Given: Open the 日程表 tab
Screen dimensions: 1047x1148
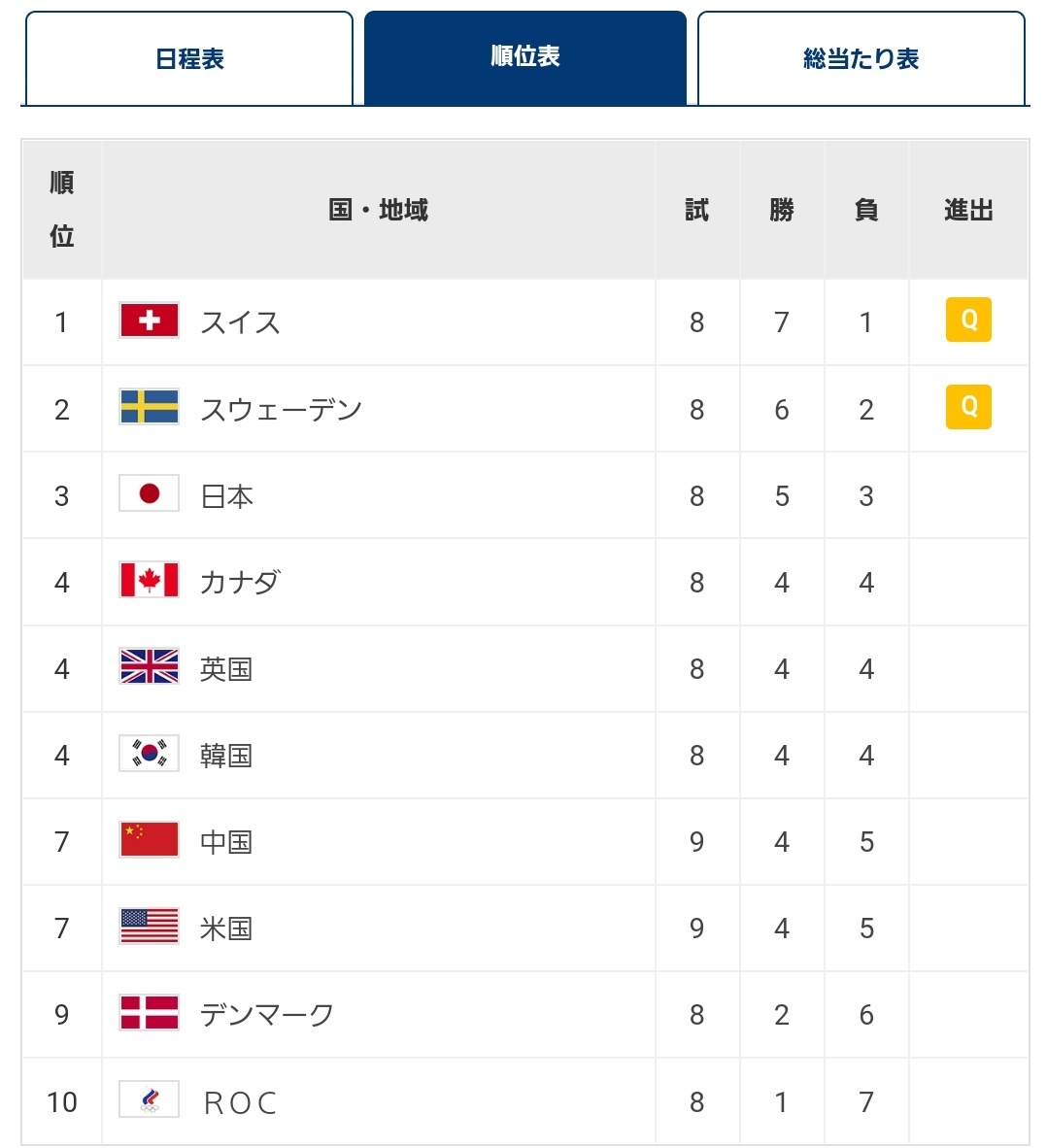Looking at the screenshot, I should click(x=188, y=58).
